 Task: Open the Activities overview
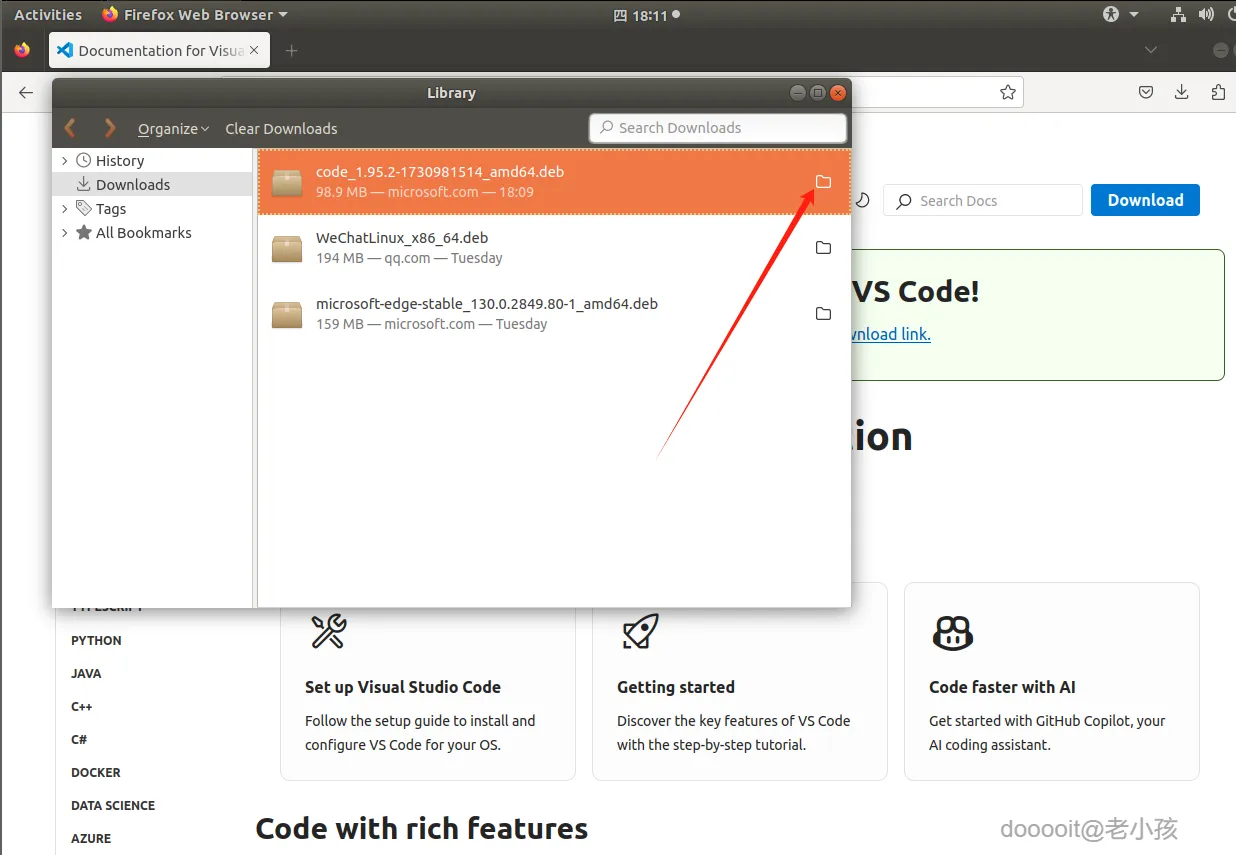[48, 14]
